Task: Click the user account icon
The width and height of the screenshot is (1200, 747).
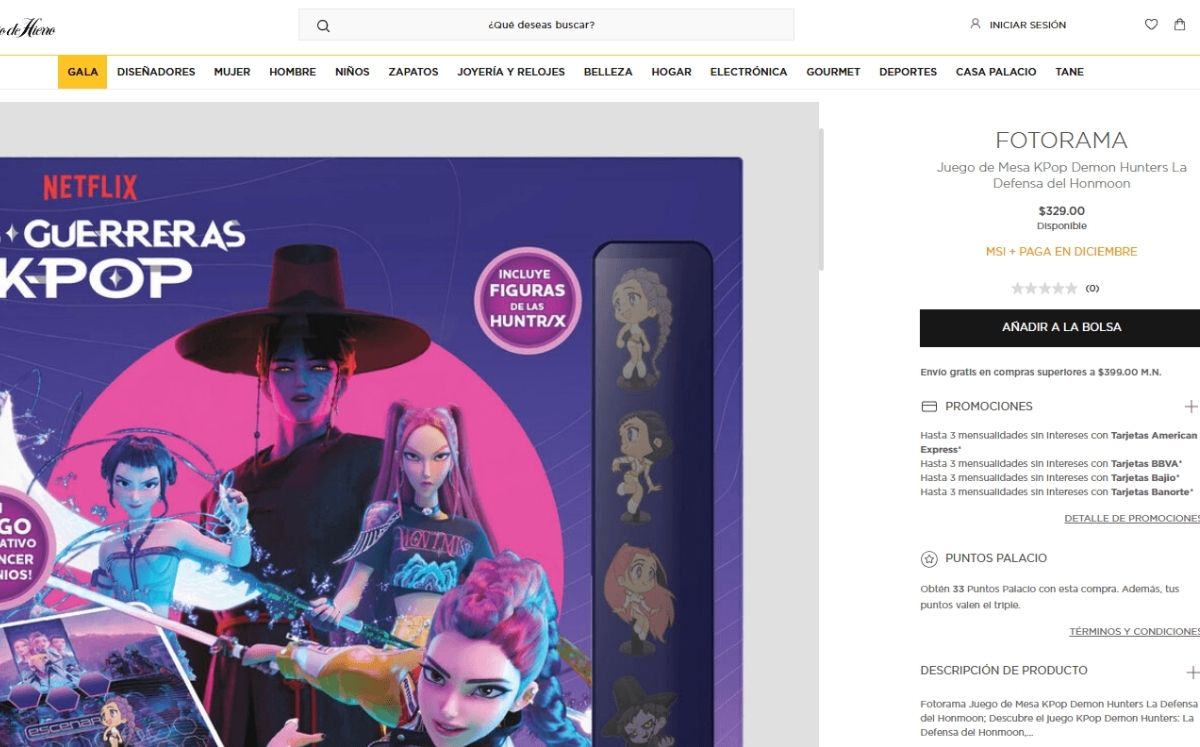Action: click(x=975, y=23)
